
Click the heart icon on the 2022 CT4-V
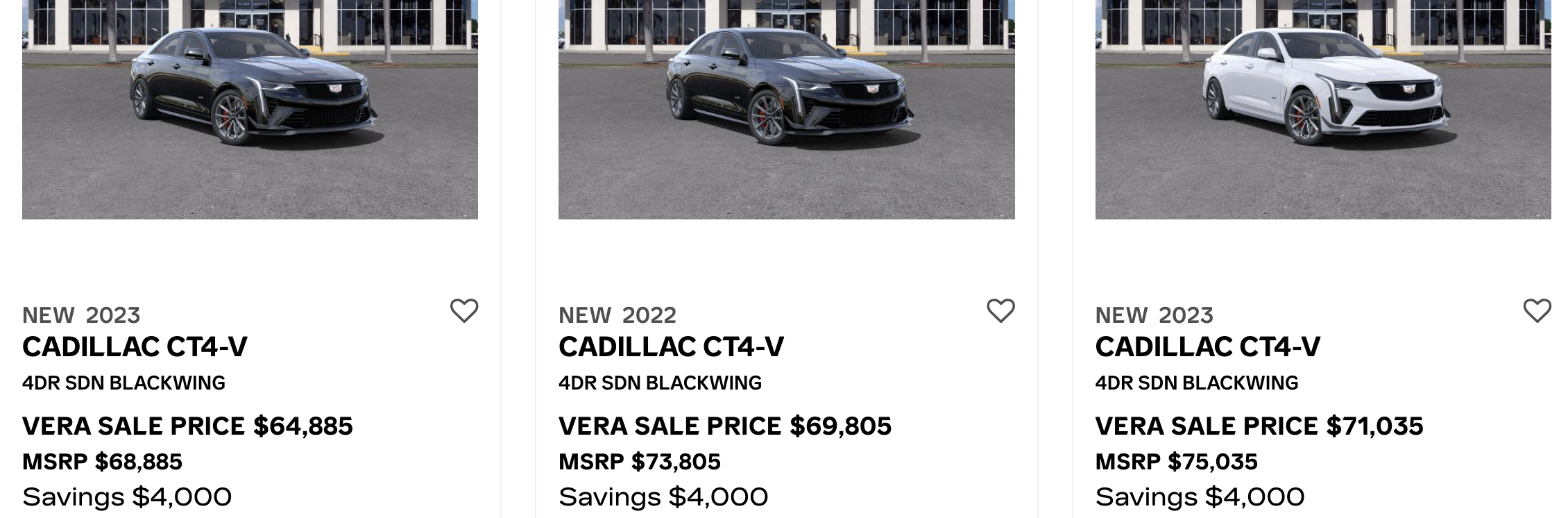(1000, 310)
